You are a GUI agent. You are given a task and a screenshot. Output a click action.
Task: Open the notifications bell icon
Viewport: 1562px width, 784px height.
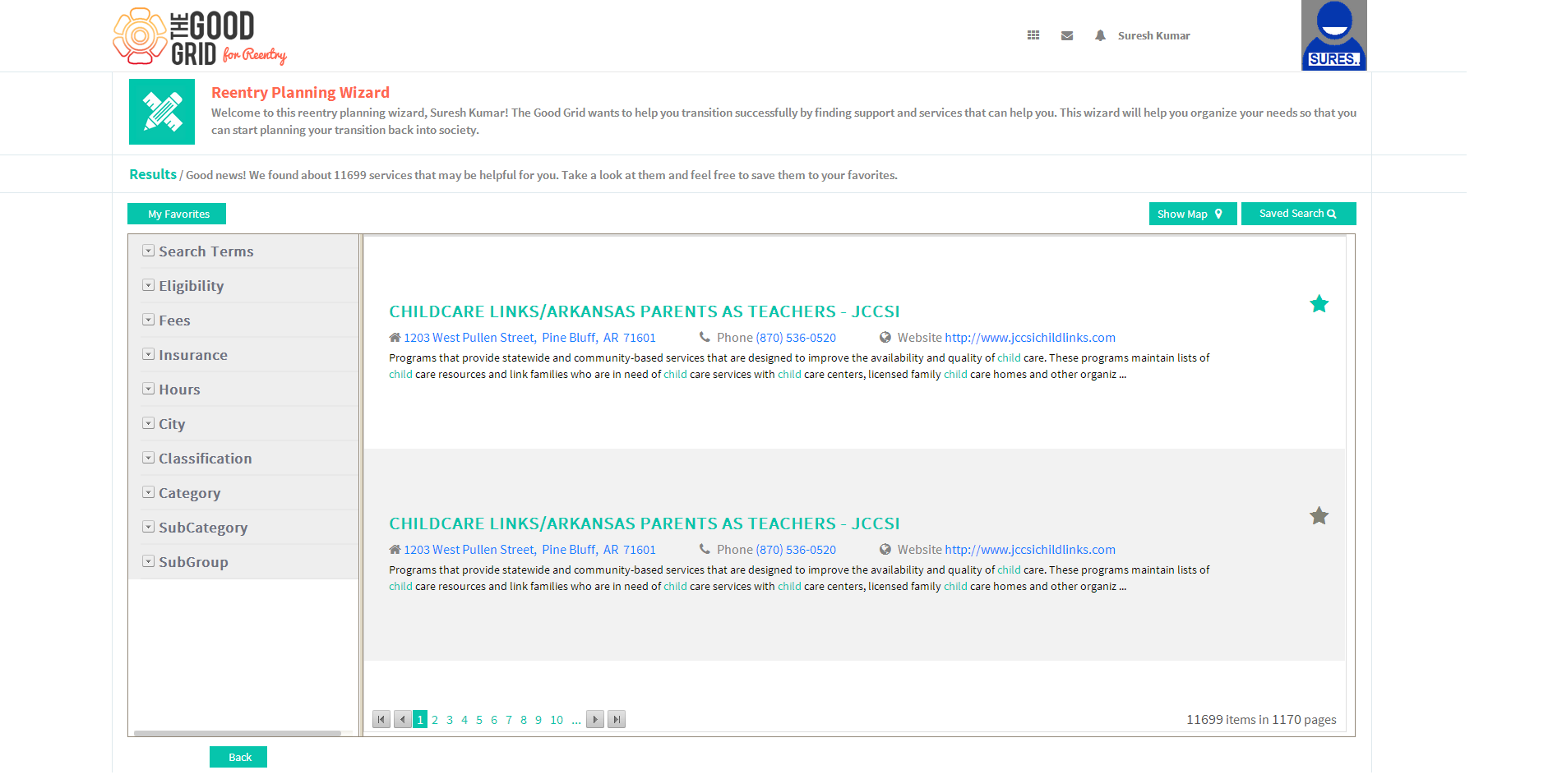pyautogui.click(x=1100, y=35)
